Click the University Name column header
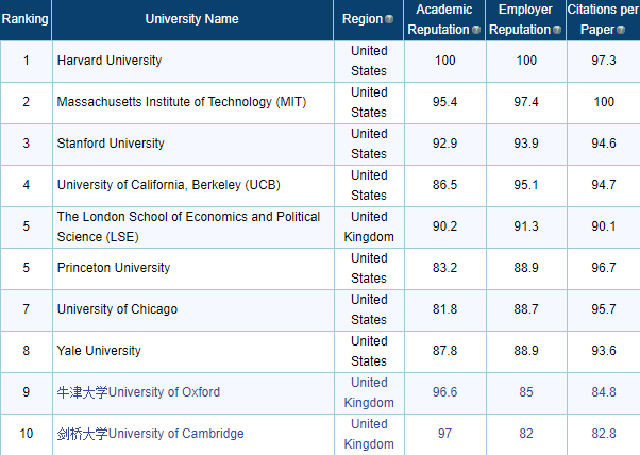Viewport: 640px width, 455px height. [192, 19]
